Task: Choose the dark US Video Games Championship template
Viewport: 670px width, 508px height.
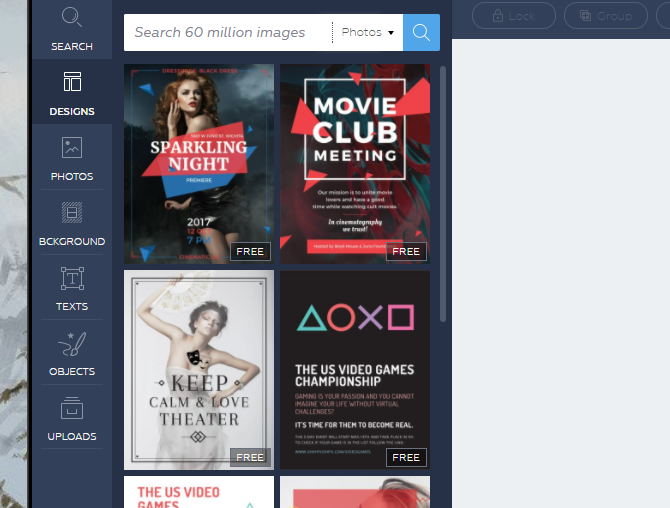Action: (x=355, y=370)
